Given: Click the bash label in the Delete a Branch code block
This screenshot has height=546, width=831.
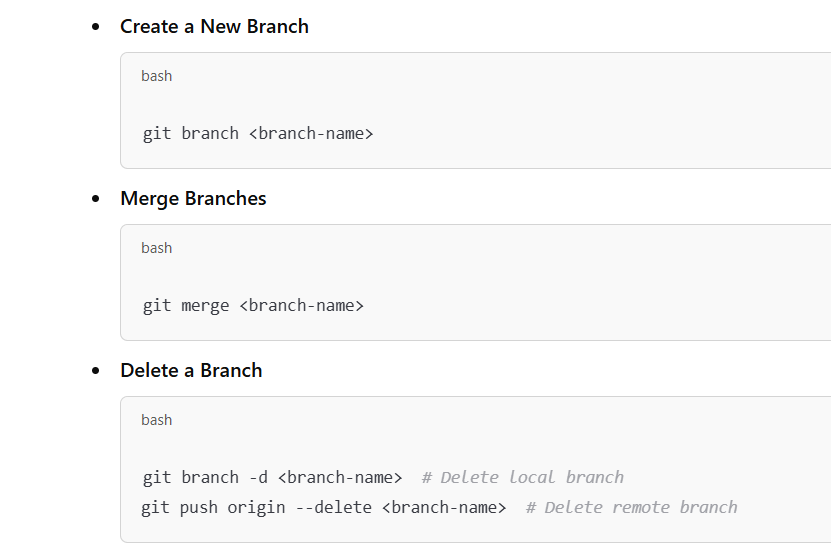Looking at the screenshot, I should tap(156, 420).
